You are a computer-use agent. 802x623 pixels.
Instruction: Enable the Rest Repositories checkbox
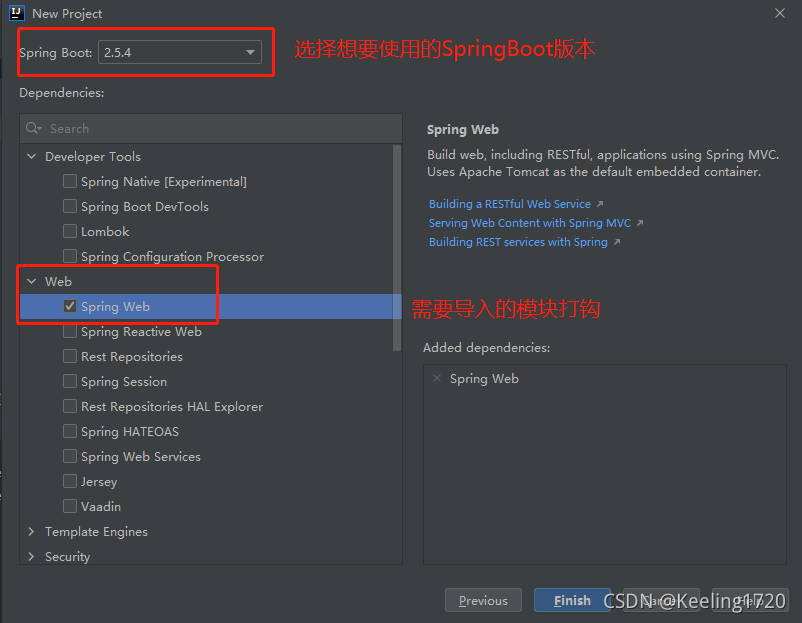point(70,356)
